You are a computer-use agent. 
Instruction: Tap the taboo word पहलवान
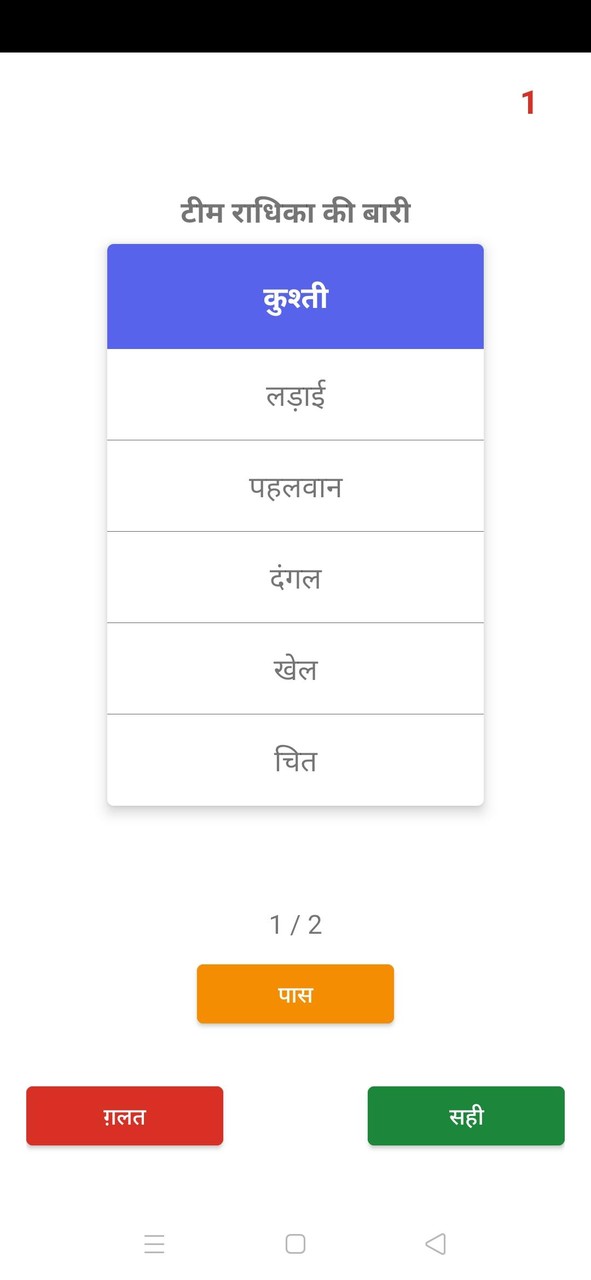click(x=295, y=486)
